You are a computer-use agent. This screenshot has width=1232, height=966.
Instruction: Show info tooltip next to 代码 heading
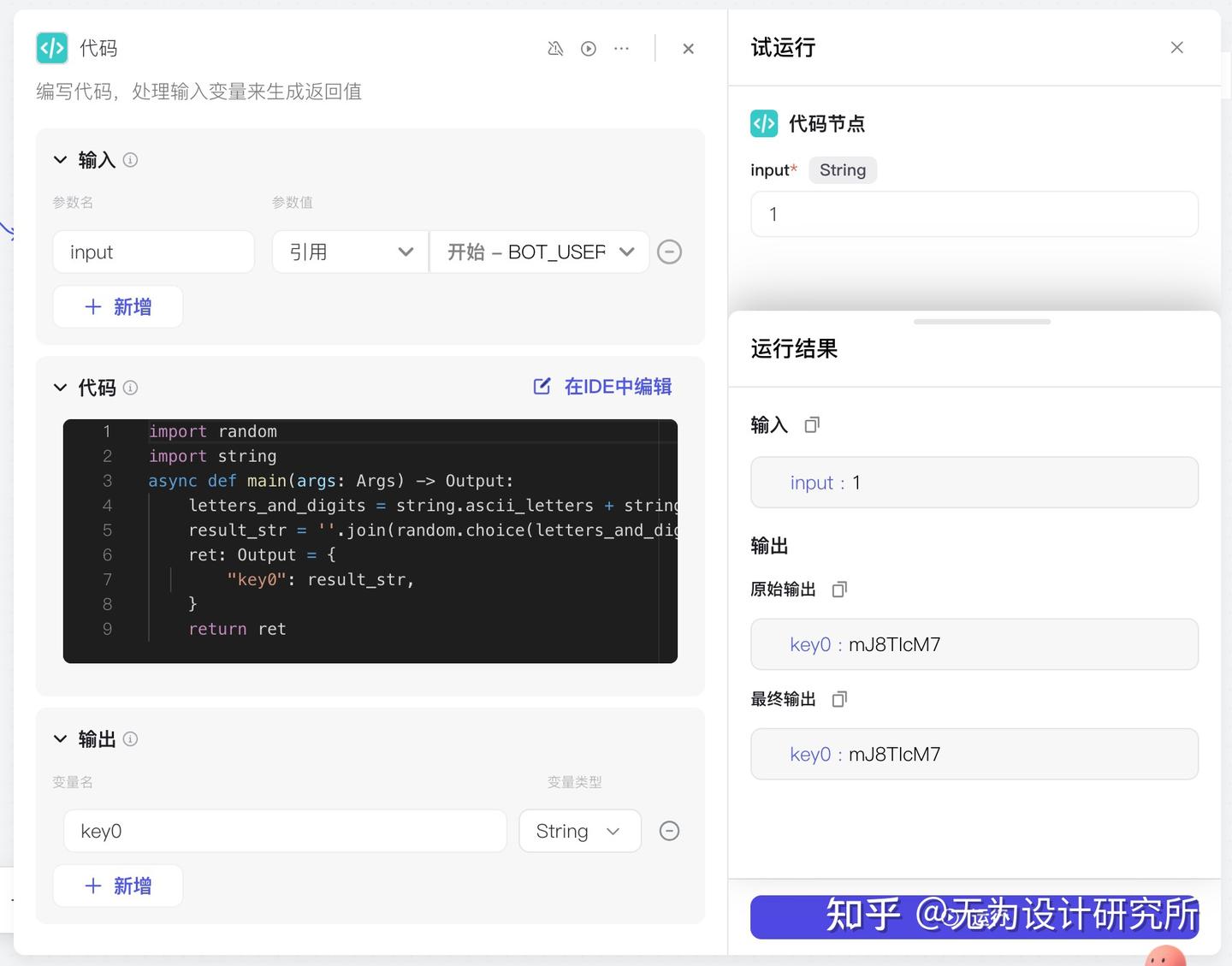click(x=130, y=388)
